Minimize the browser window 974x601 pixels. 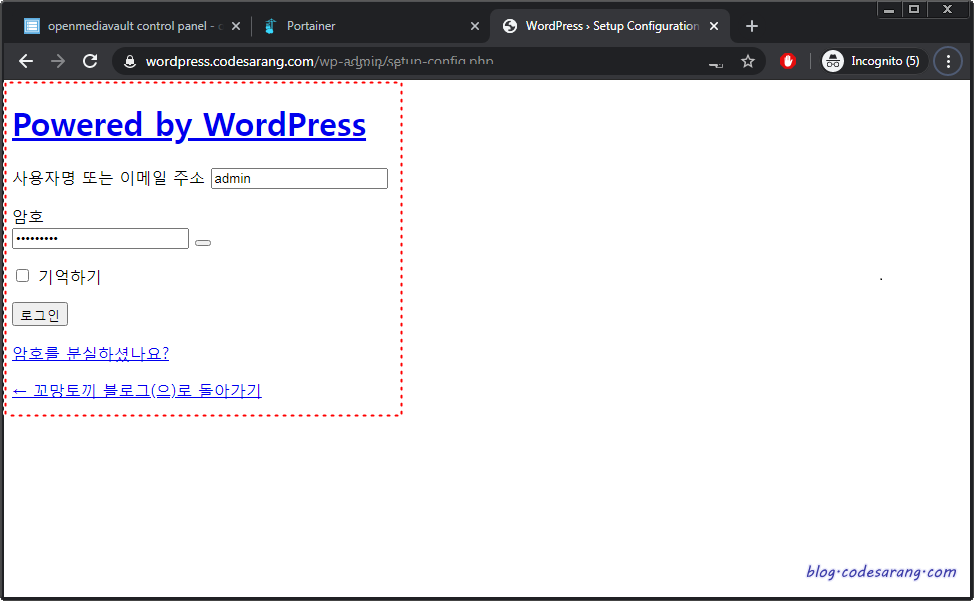click(890, 9)
